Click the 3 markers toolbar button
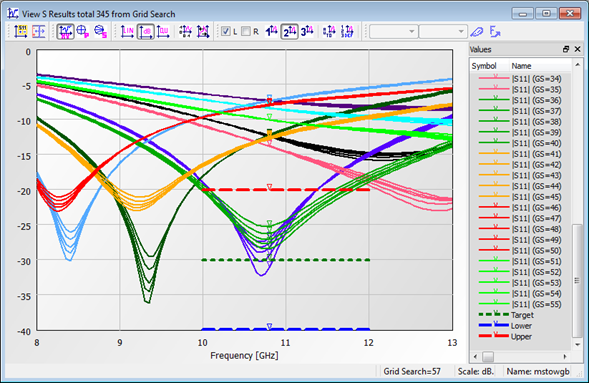The height and width of the screenshot is (383, 589). pyautogui.click(x=307, y=32)
